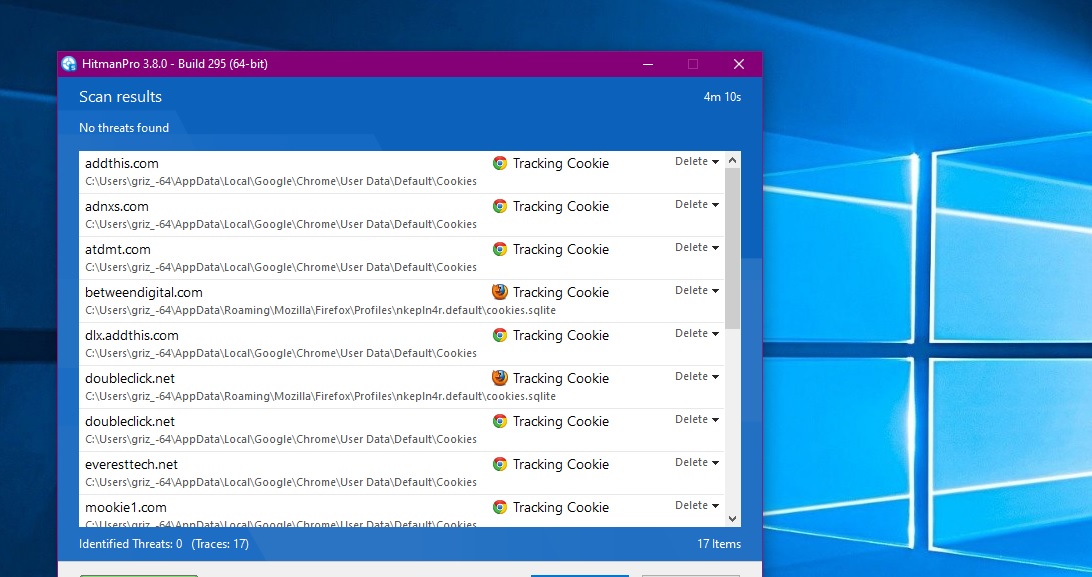The image size is (1092, 577).
Task: Open Delete dropdown for Firefox doubleclick.net cookie
Action: (x=696, y=377)
